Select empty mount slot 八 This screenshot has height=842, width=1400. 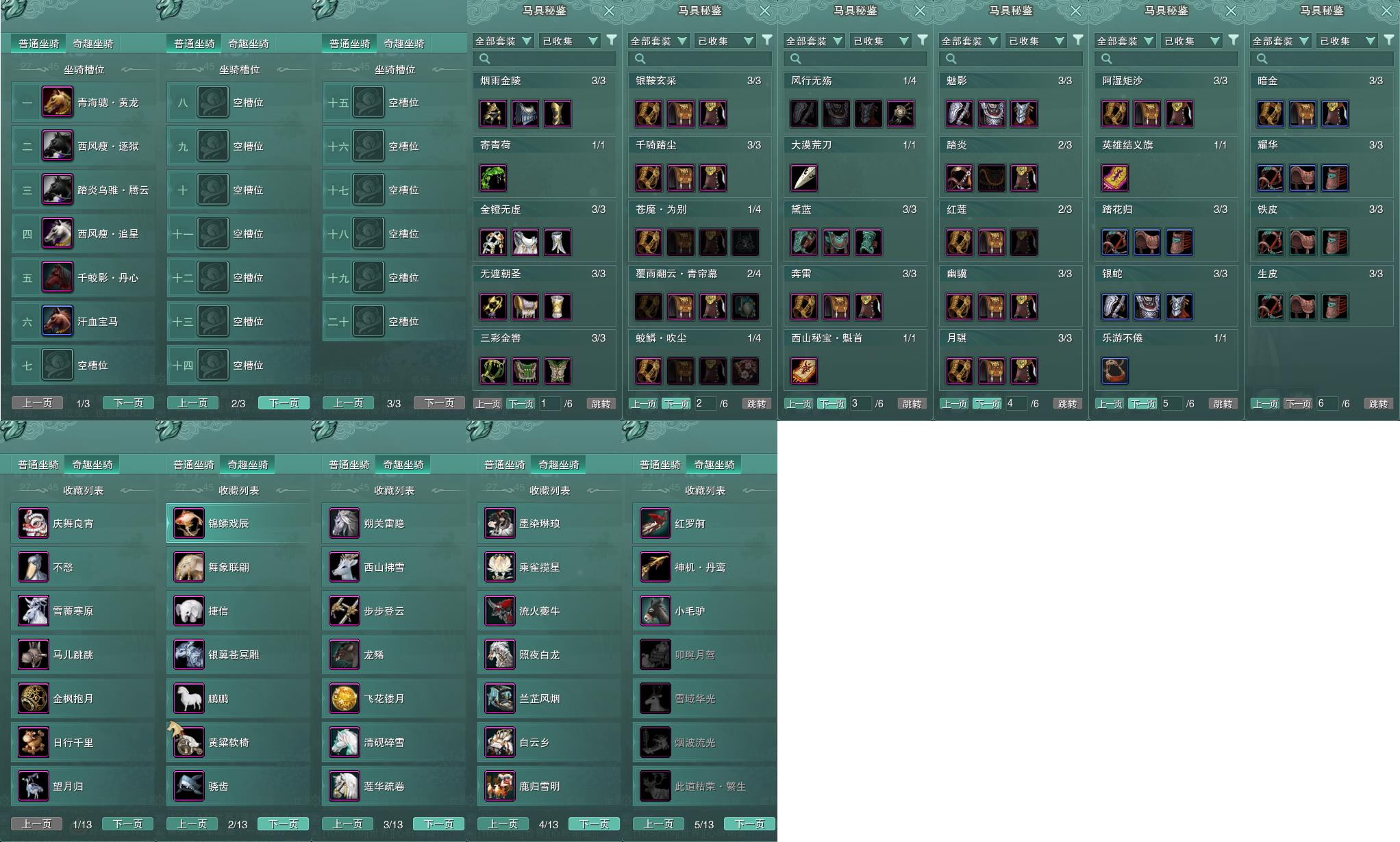[238, 102]
